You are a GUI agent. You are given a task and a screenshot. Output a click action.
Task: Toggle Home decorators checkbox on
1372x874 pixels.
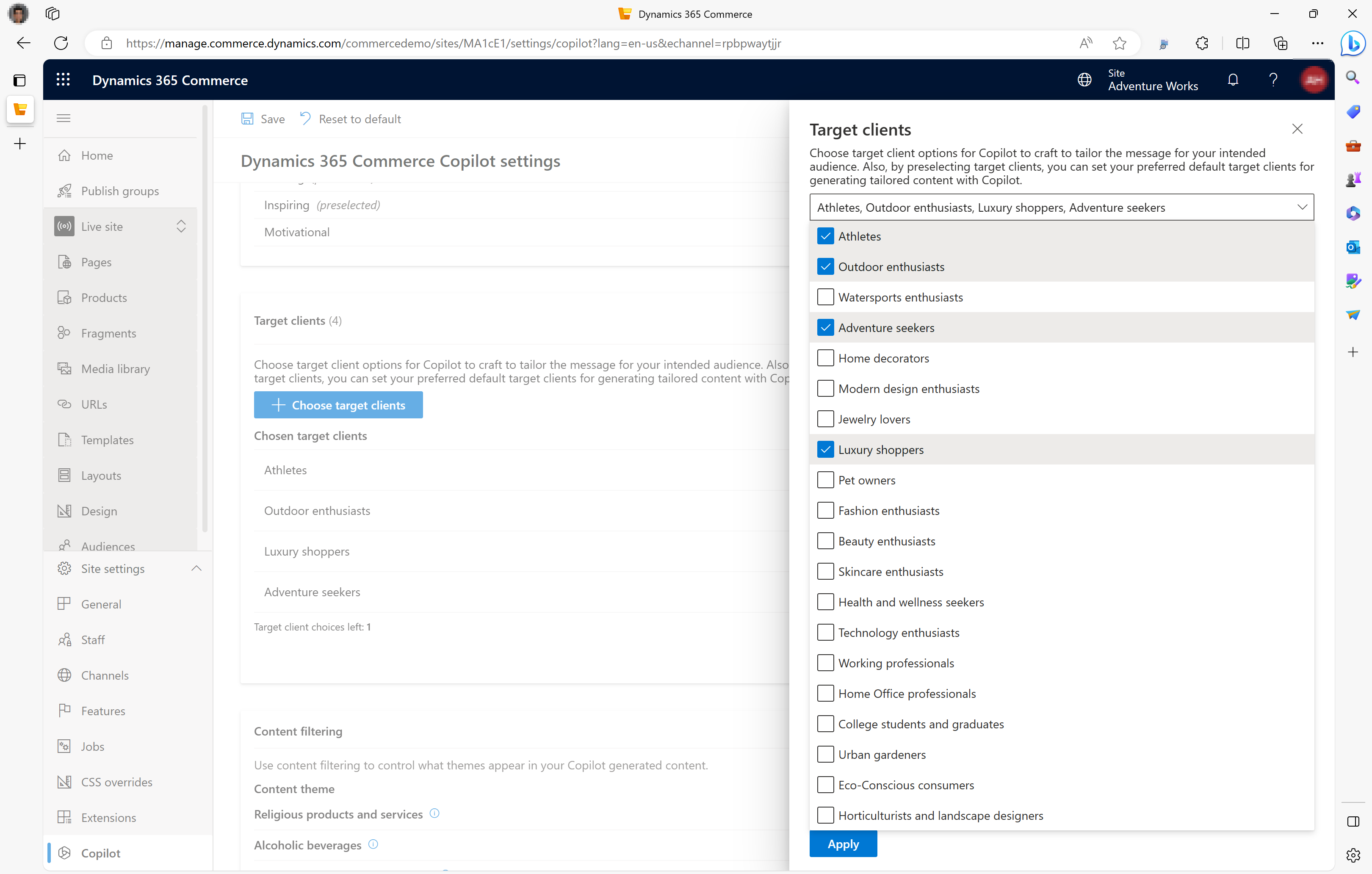coord(824,358)
